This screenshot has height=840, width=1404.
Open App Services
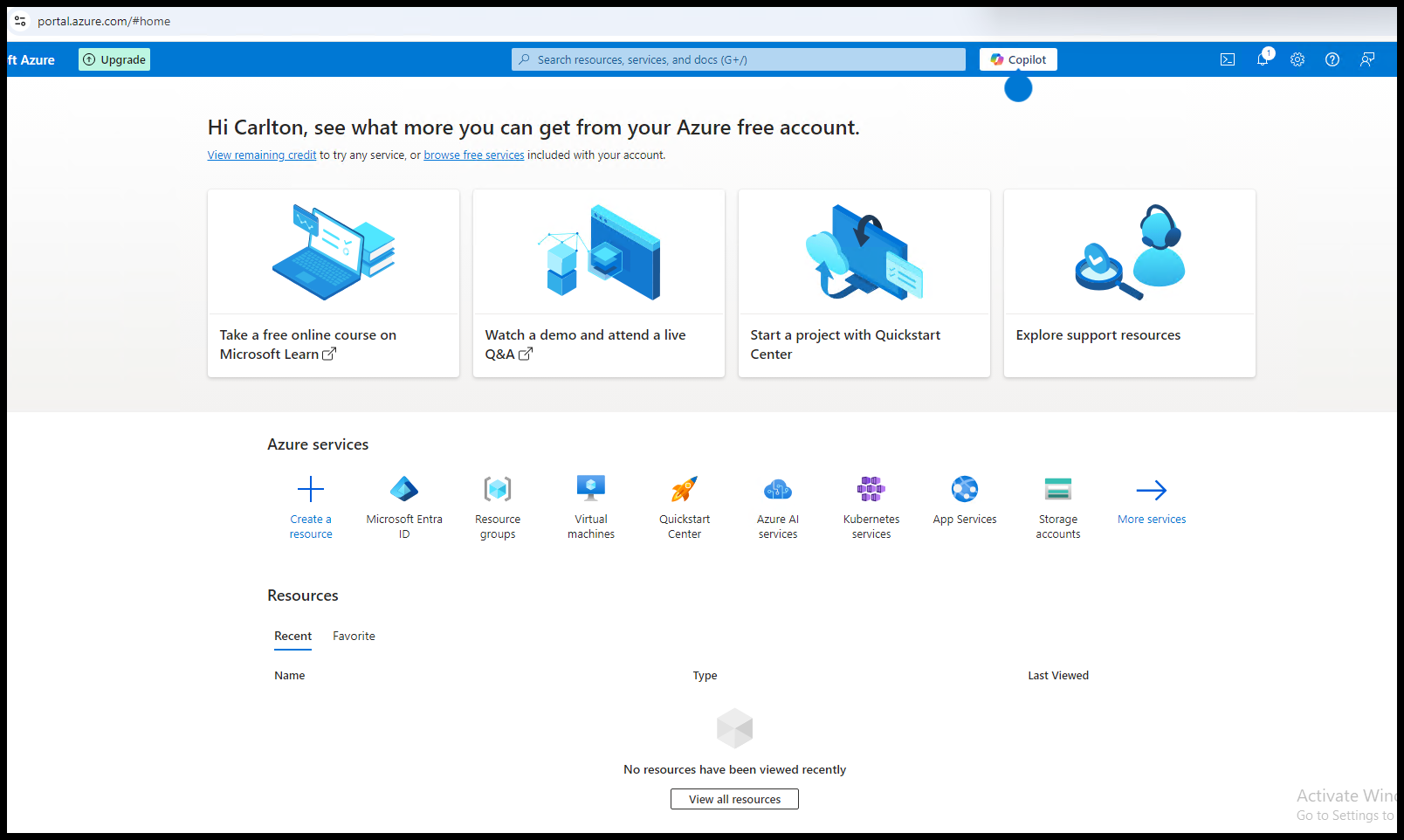[965, 501]
